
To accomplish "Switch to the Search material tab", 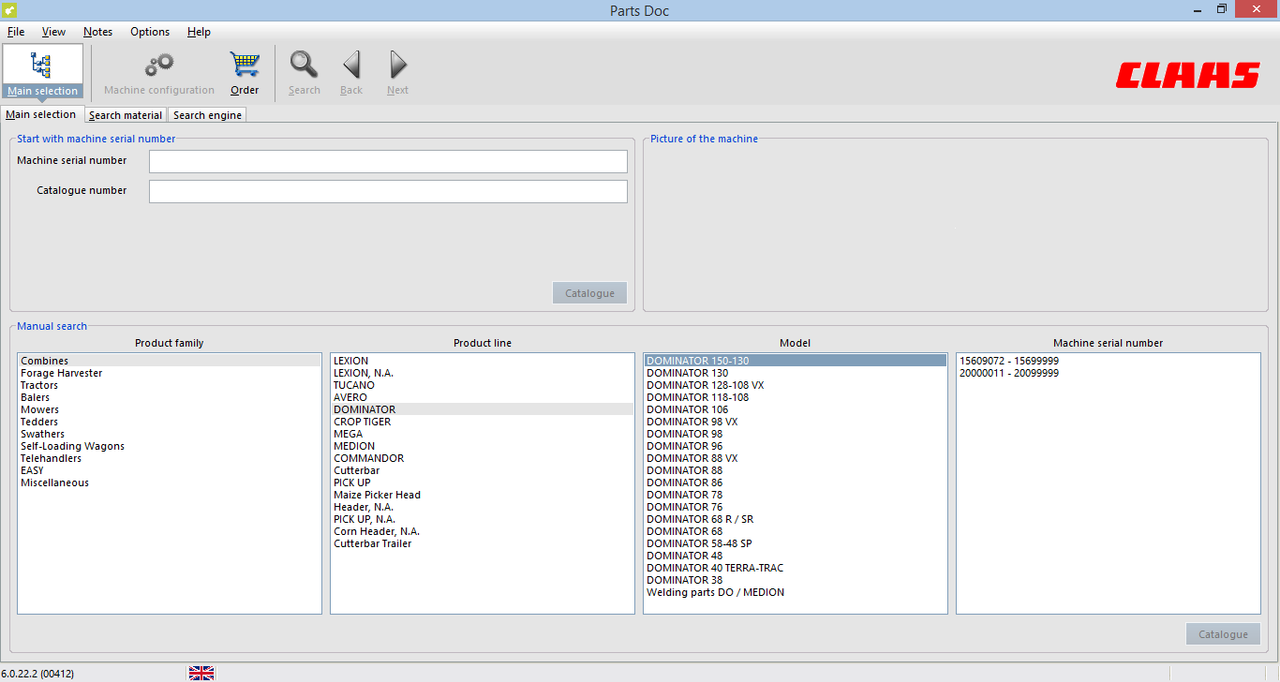I will [x=125, y=115].
